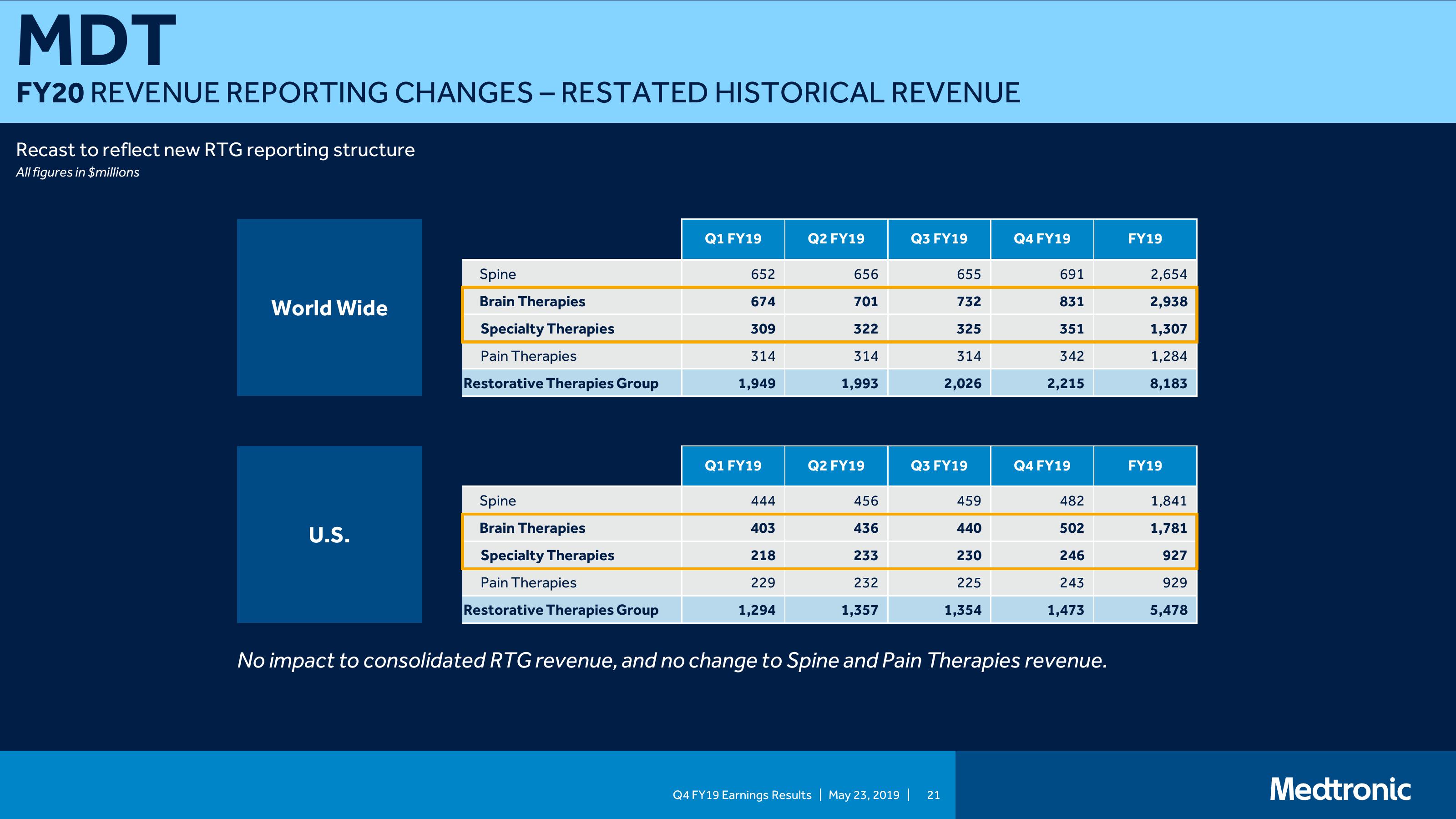Viewport: 1456px width, 819px height.
Task: Click World Wide RTG Q3 total 2,026
Action: coord(963,383)
